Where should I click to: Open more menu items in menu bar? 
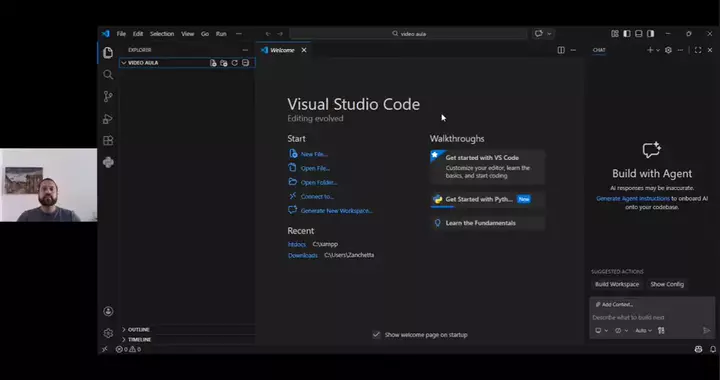click(x=239, y=34)
